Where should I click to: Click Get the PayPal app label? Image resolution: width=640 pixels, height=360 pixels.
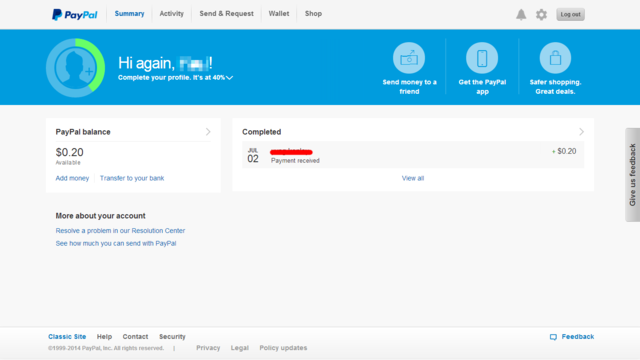coord(482,87)
